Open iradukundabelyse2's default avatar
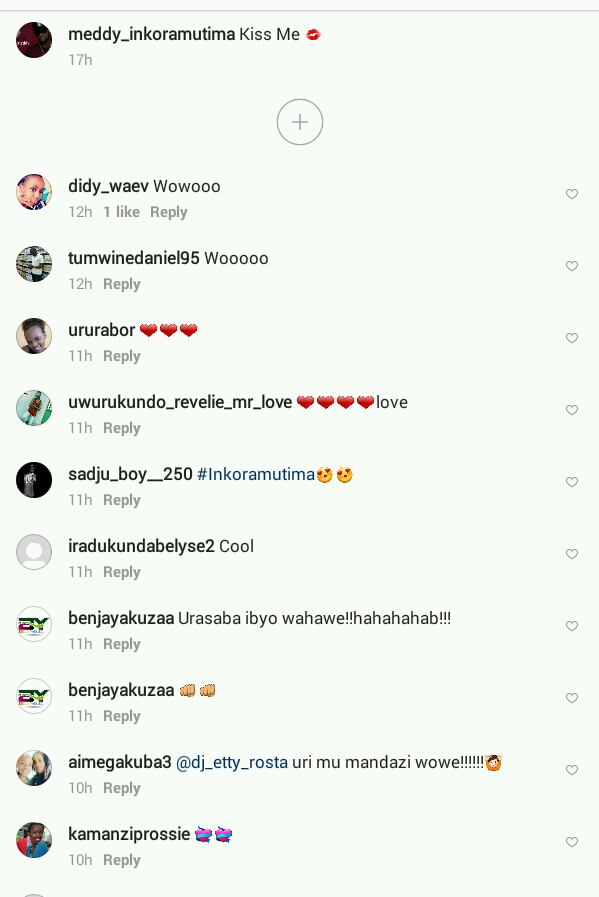Viewport: 599px width, 897px height. 34,552
